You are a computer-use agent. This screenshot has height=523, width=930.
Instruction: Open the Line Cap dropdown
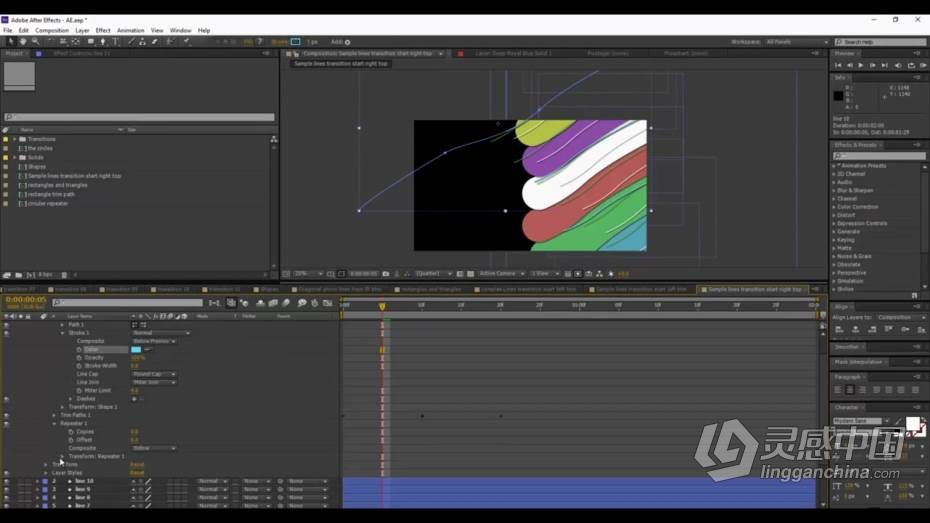pos(154,374)
